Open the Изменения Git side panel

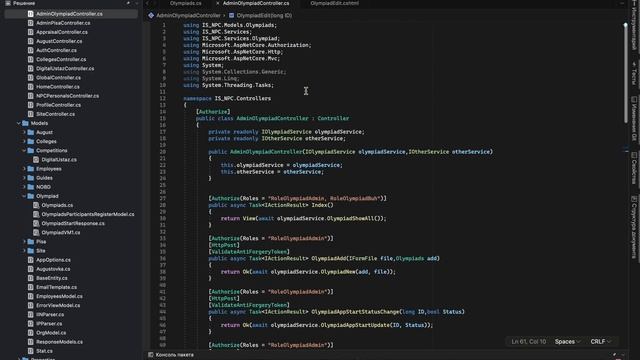[634, 118]
